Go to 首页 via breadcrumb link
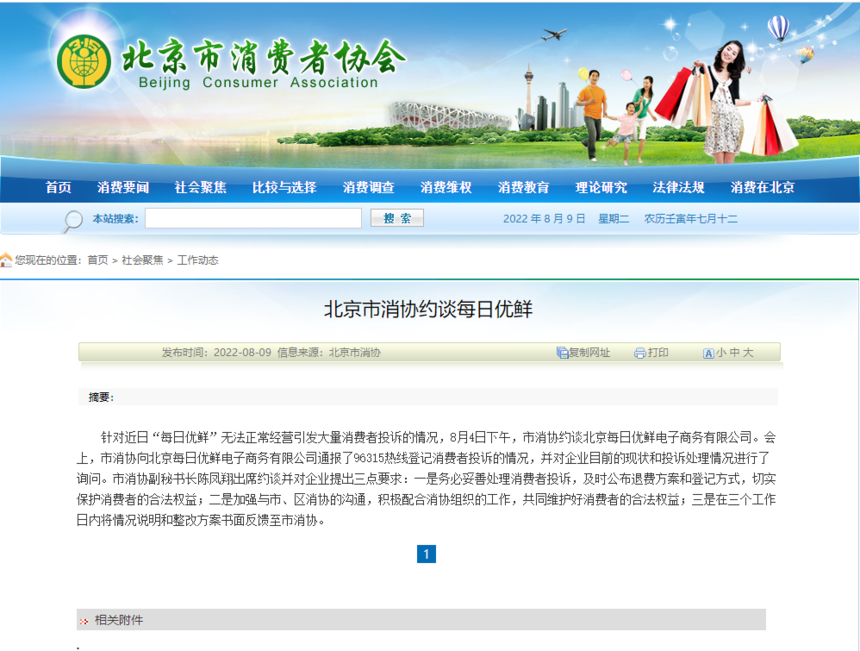This screenshot has width=860, height=651. tap(98, 260)
